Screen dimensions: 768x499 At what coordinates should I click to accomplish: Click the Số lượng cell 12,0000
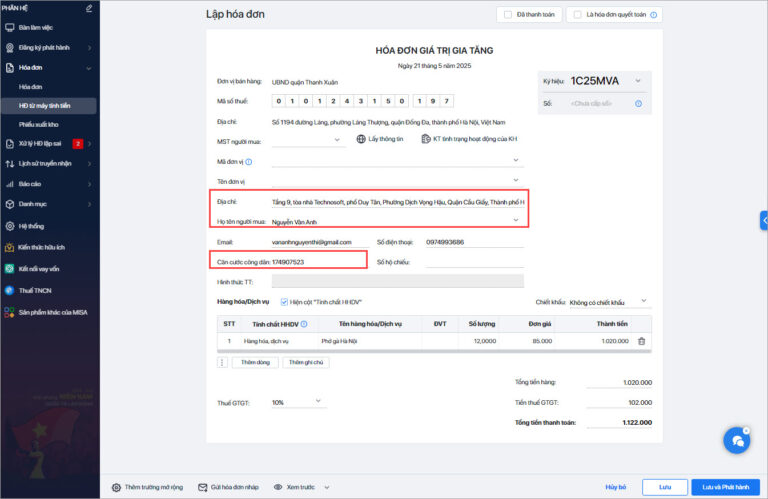(479, 341)
